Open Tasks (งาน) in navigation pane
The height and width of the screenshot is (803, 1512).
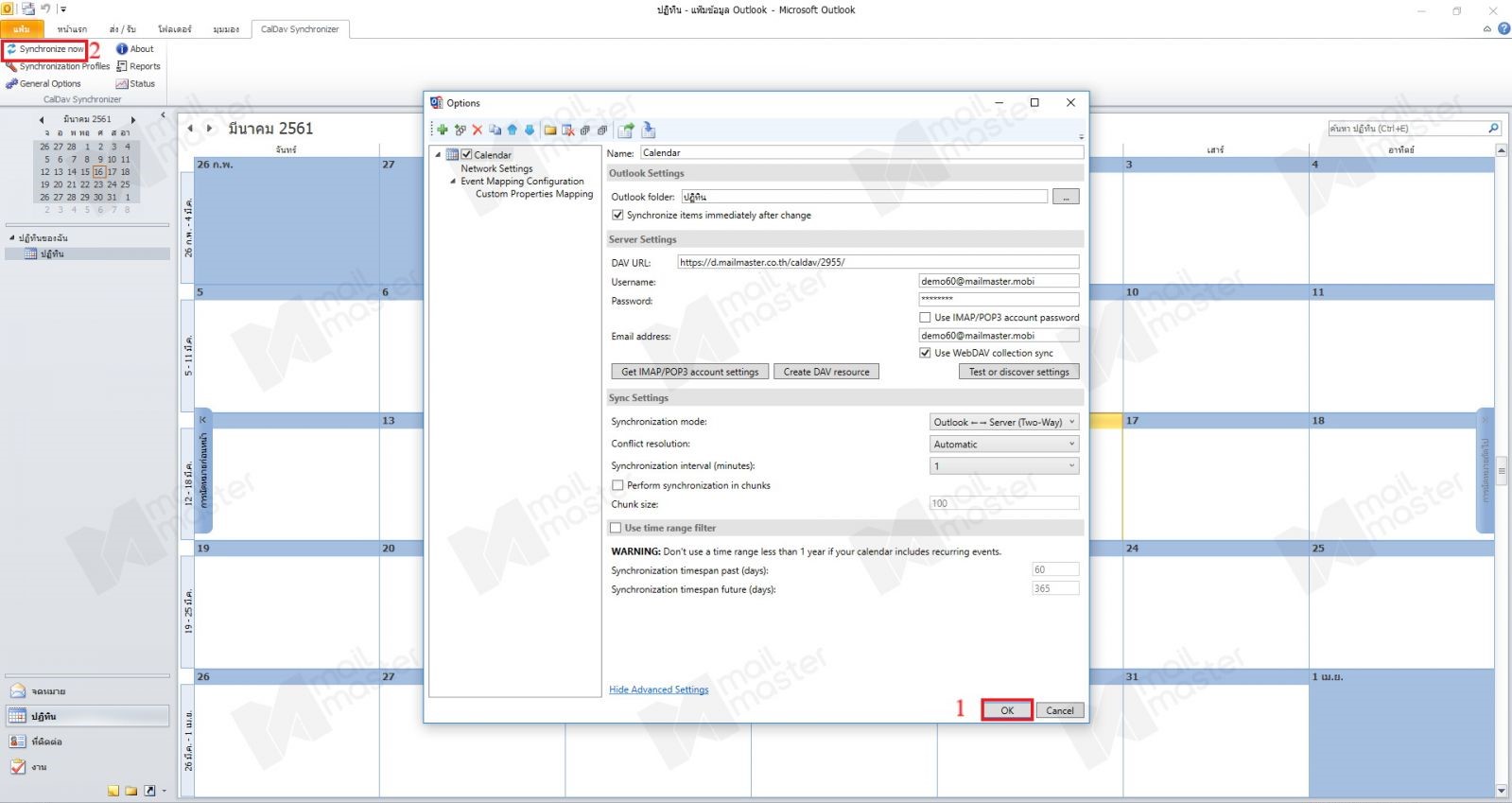(x=87, y=767)
